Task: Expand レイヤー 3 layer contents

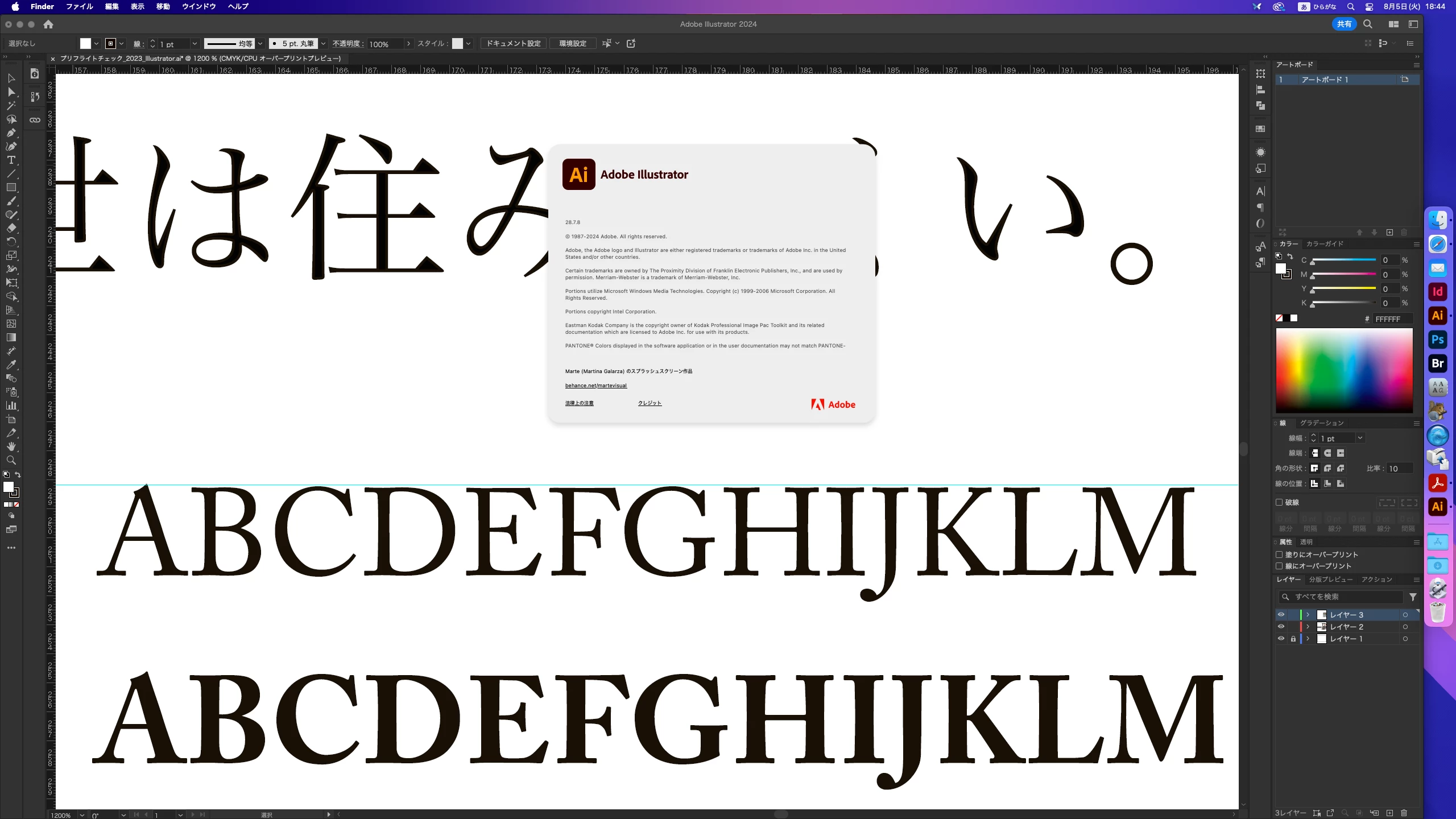Action: [1308, 614]
